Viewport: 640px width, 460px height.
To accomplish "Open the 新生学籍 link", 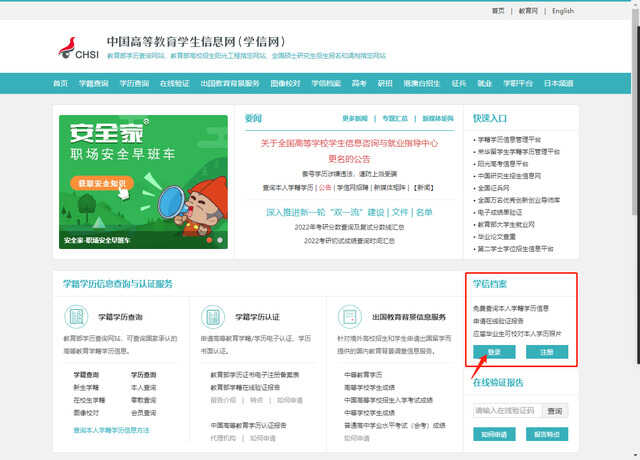I will [86, 387].
